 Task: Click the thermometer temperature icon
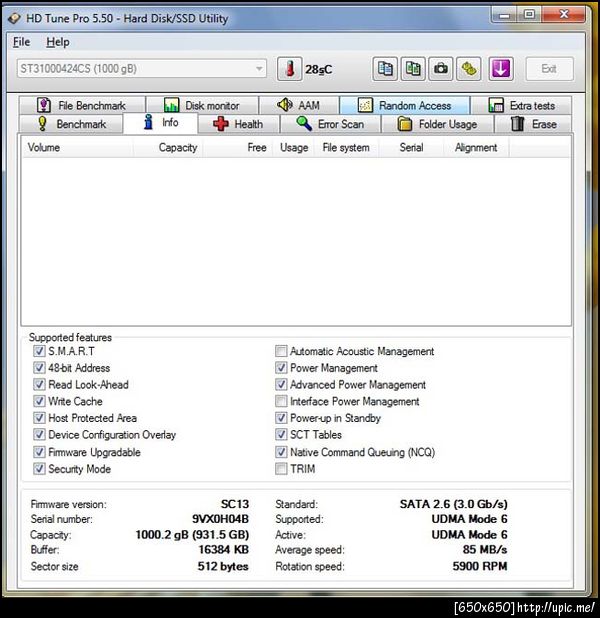click(290, 69)
